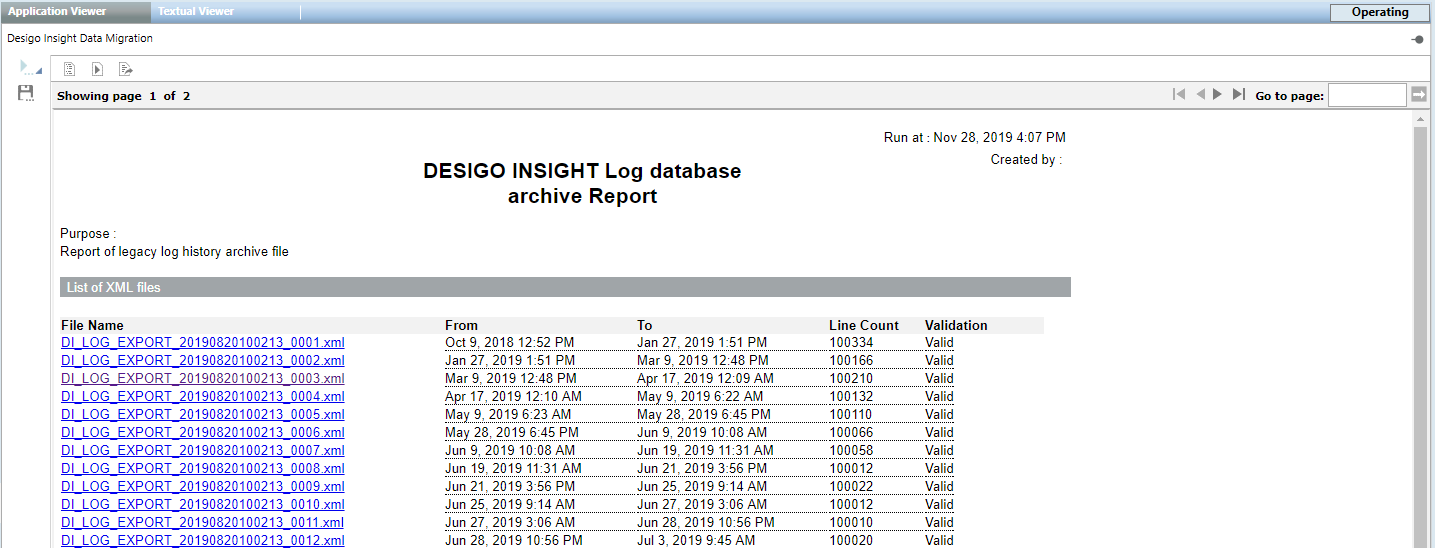
Task: Toggle the pin icon at top right
Action: tap(1417, 39)
